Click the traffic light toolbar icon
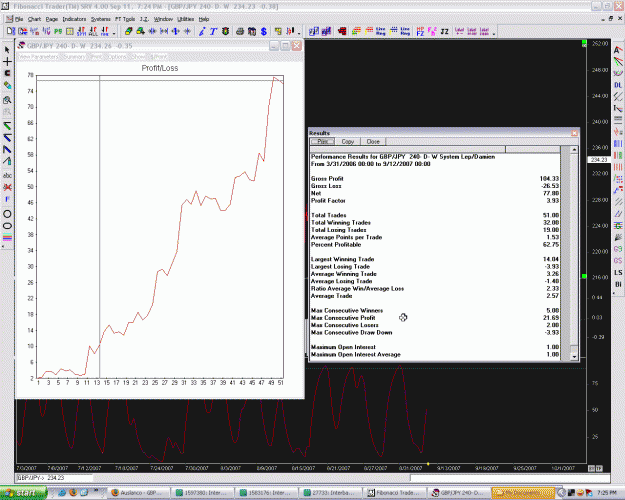This screenshot has height=500, width=625. point(226,31)
